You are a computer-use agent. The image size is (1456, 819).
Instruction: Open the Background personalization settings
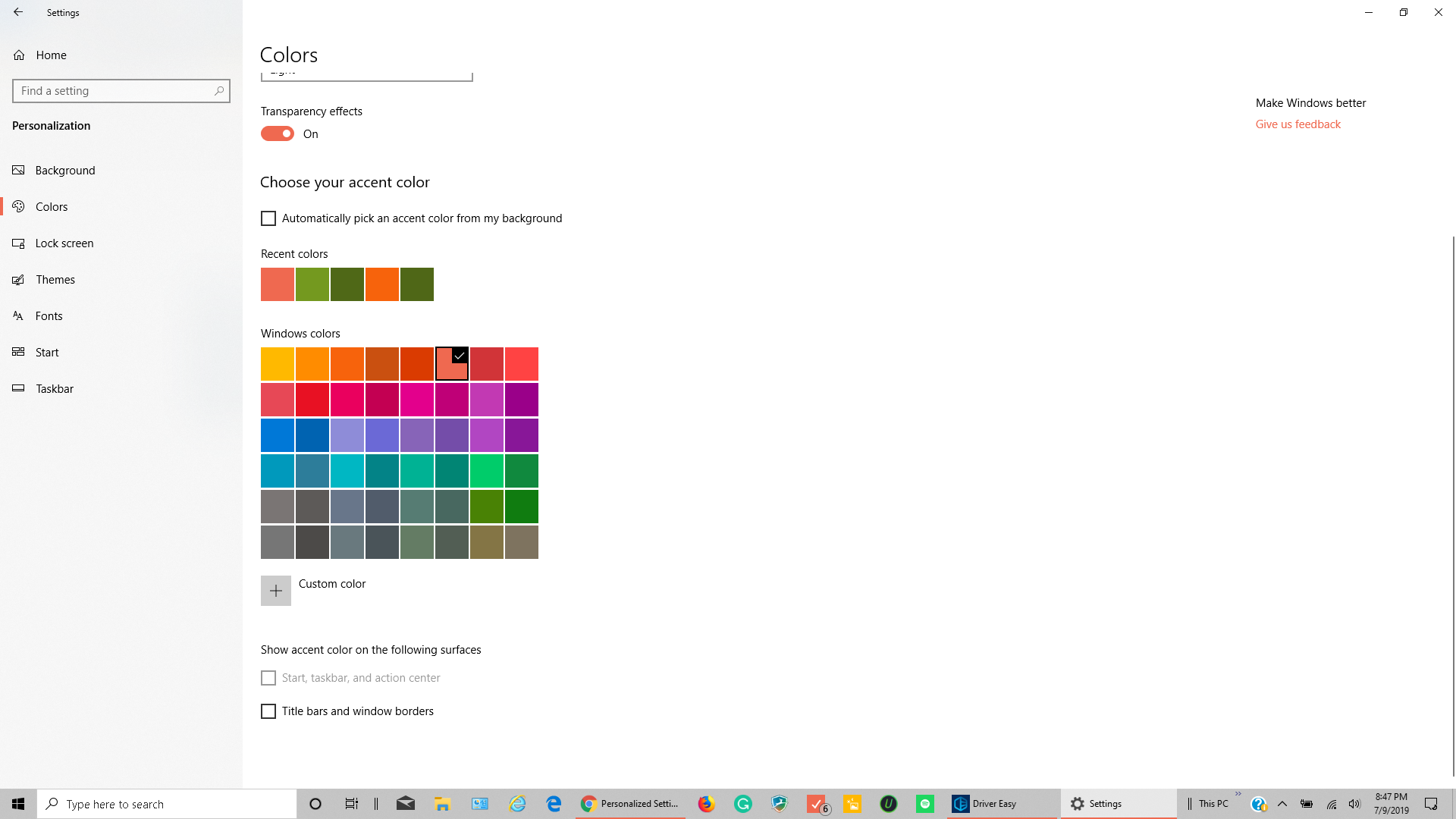(65, 170)
